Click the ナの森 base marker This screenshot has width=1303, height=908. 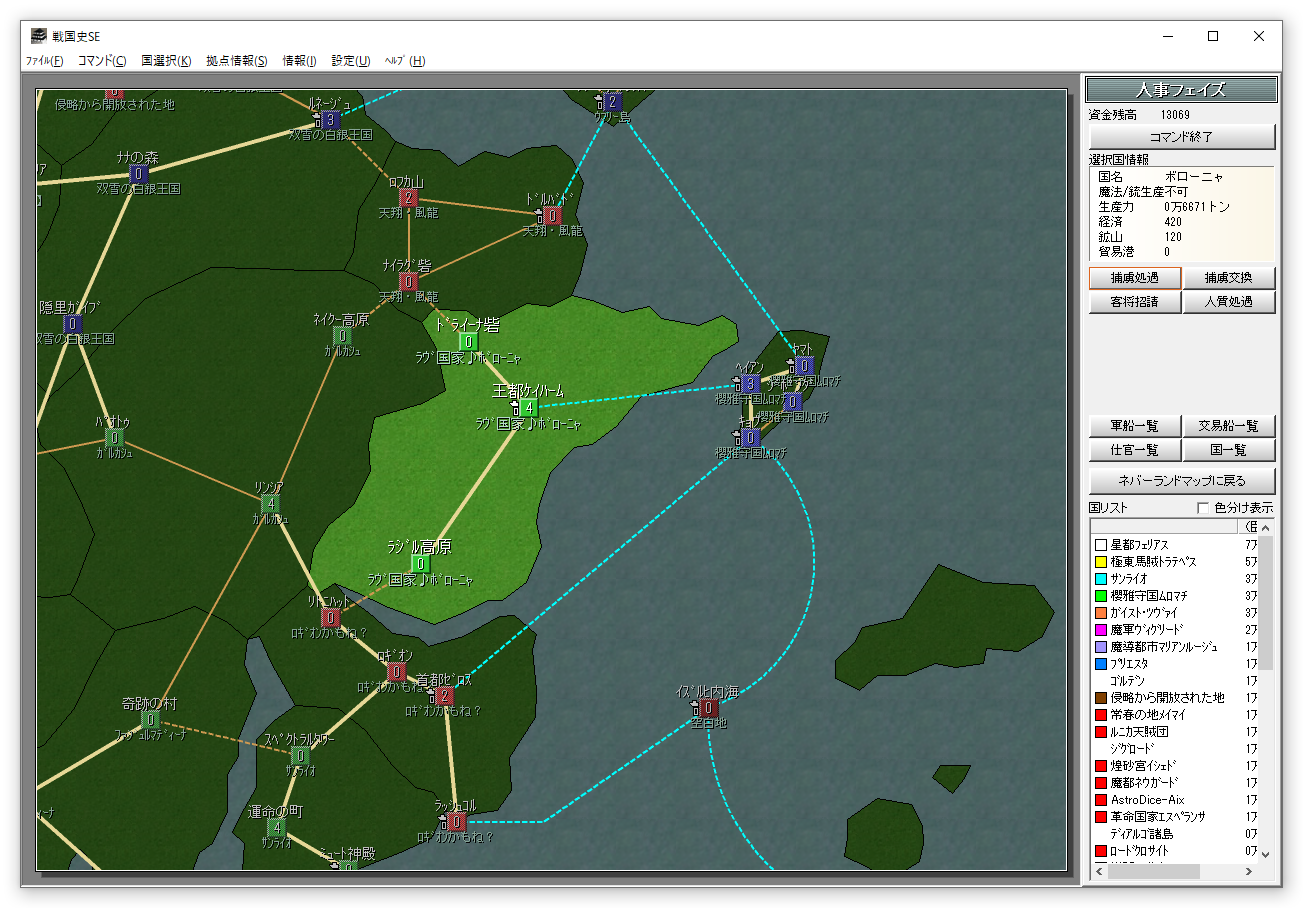[139, 174]
